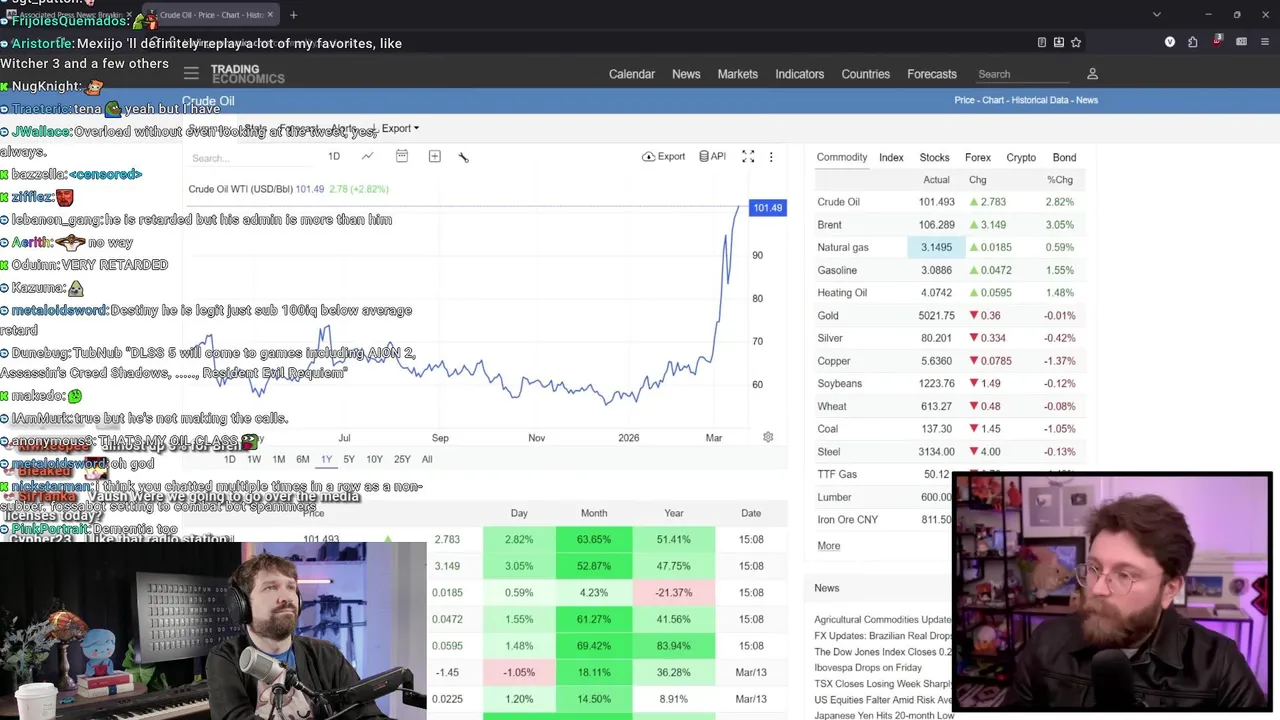
Task: Switch to the Crypto tab
Action: pyautogui.click(x=1021, y=157)
